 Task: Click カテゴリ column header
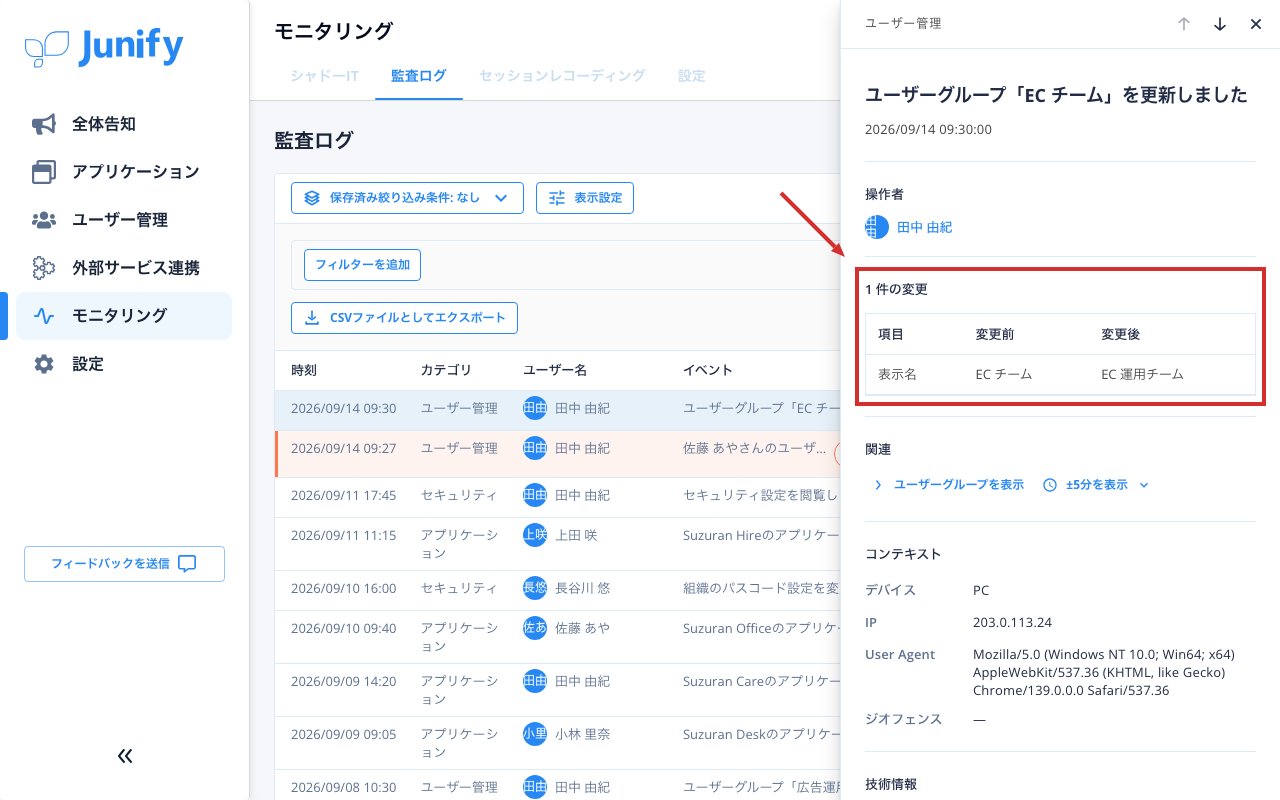[446, 370]
